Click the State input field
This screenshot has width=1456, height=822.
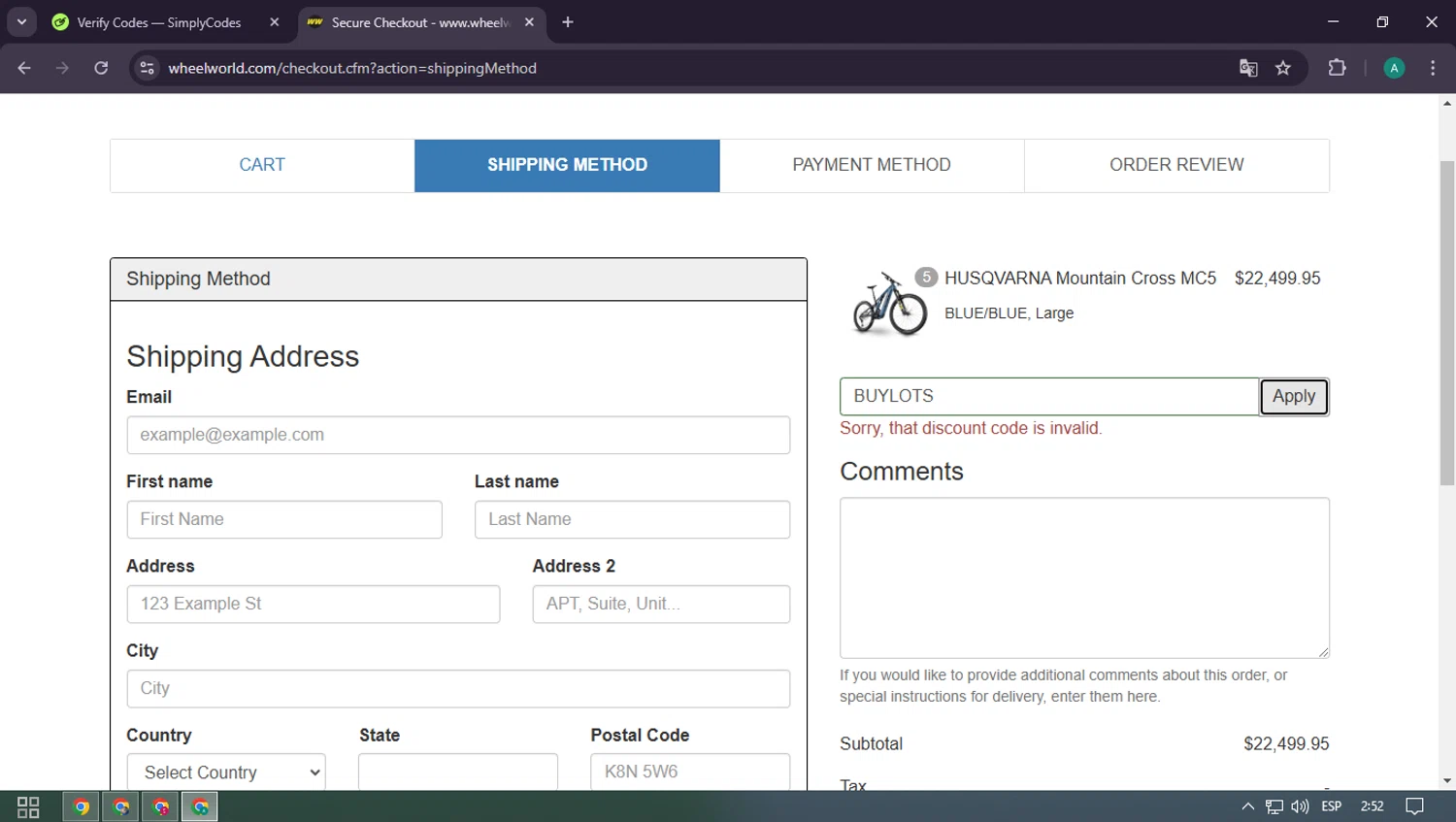(x=458, y=772)
